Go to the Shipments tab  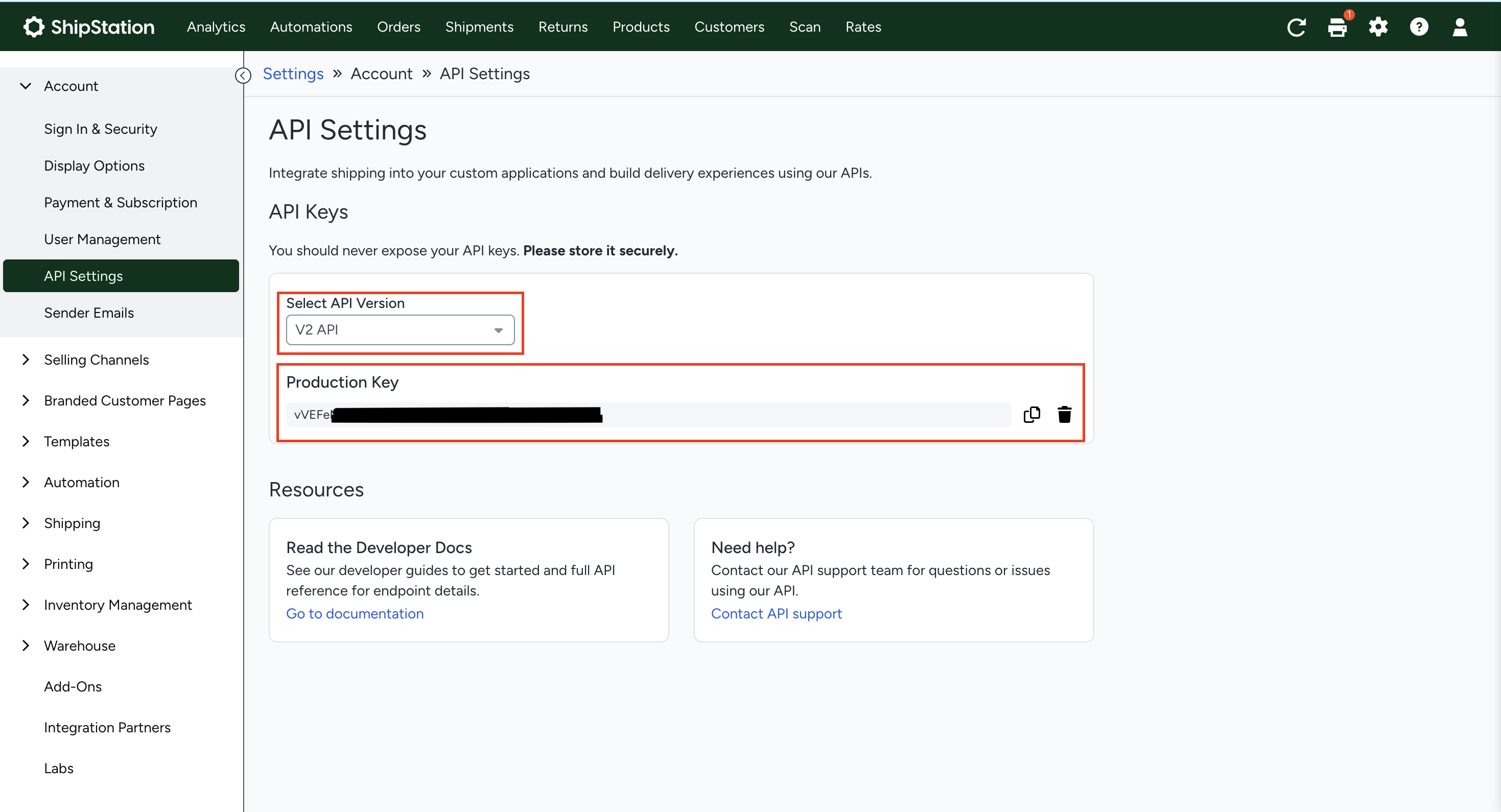tap(479, 27)
